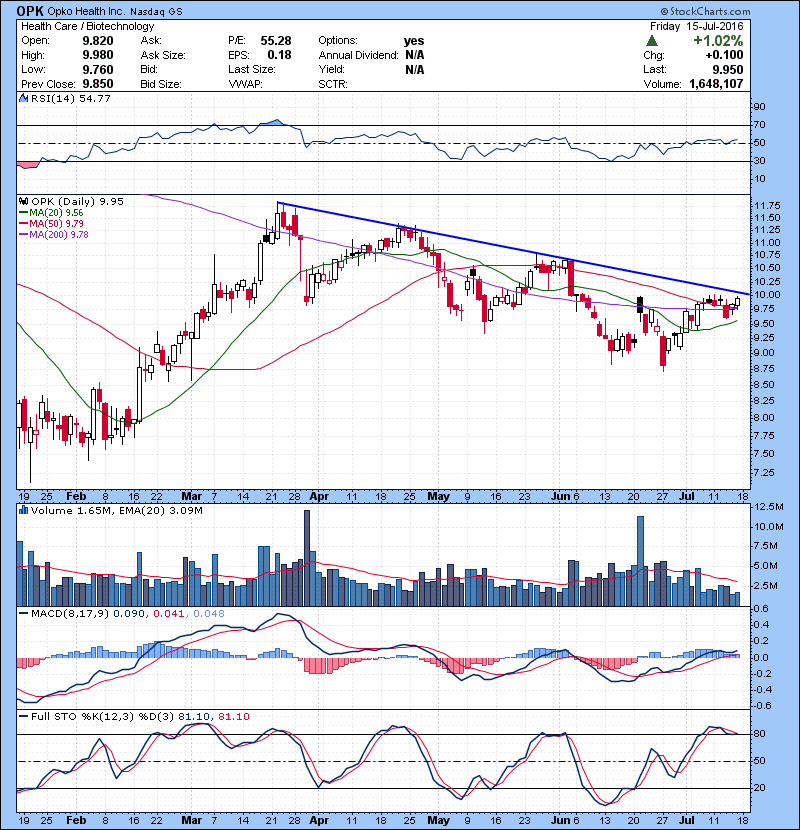Click the Jun label below the stochastic panel
The height and width of the screenshot is (830, 800).
click(x=560, y=820)
